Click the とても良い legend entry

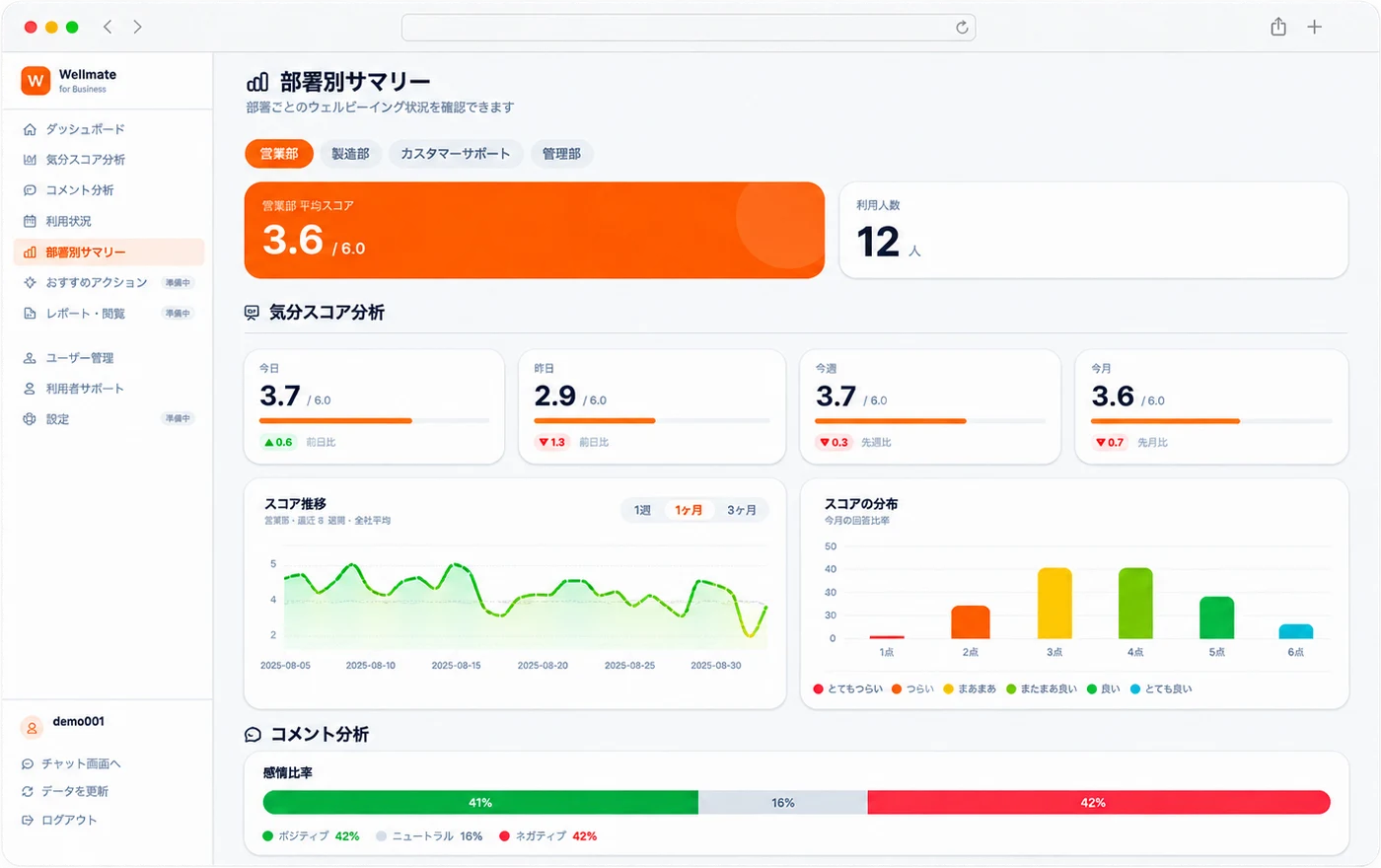(1161, 689)
